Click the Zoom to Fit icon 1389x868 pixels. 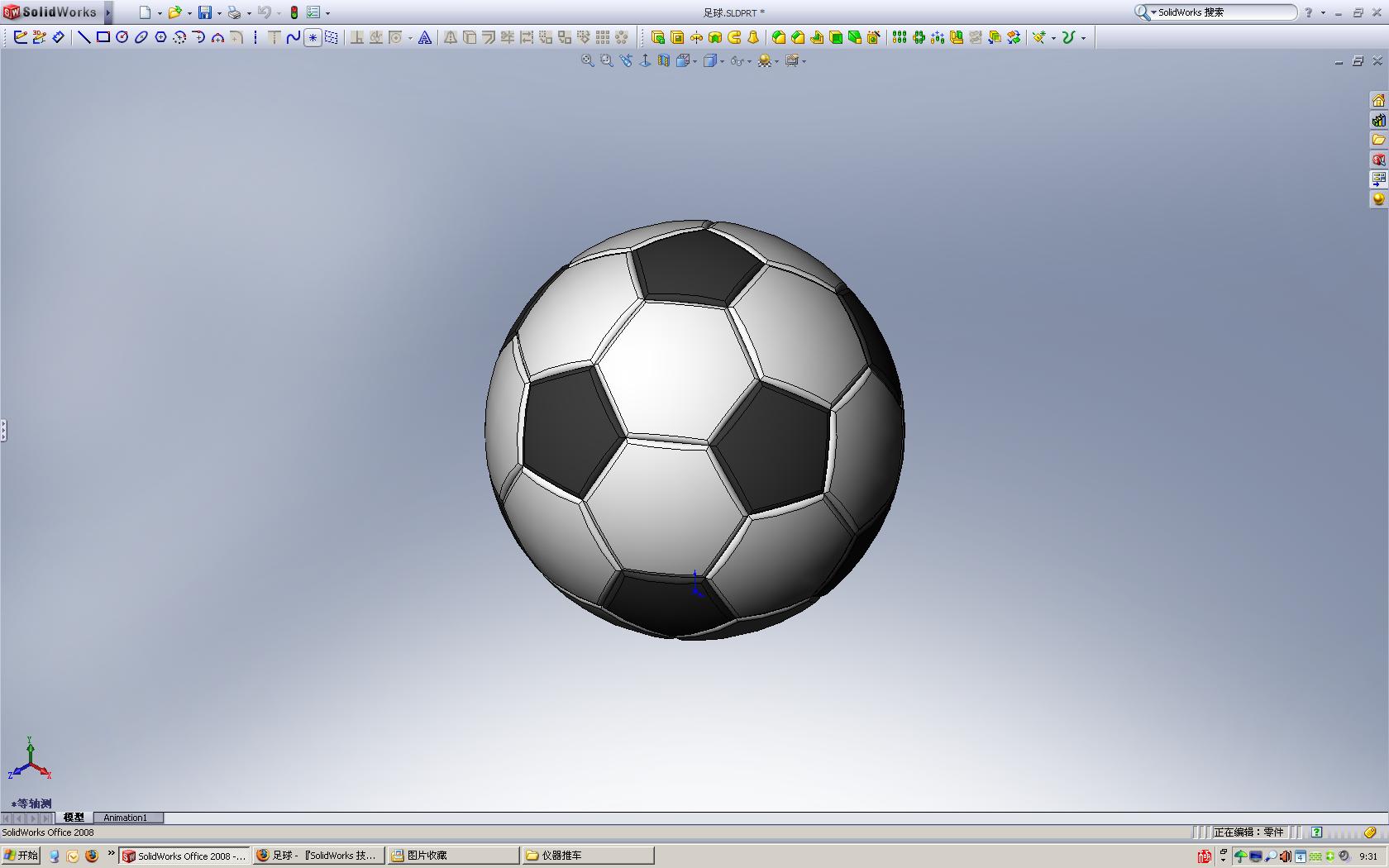[587, 60]
